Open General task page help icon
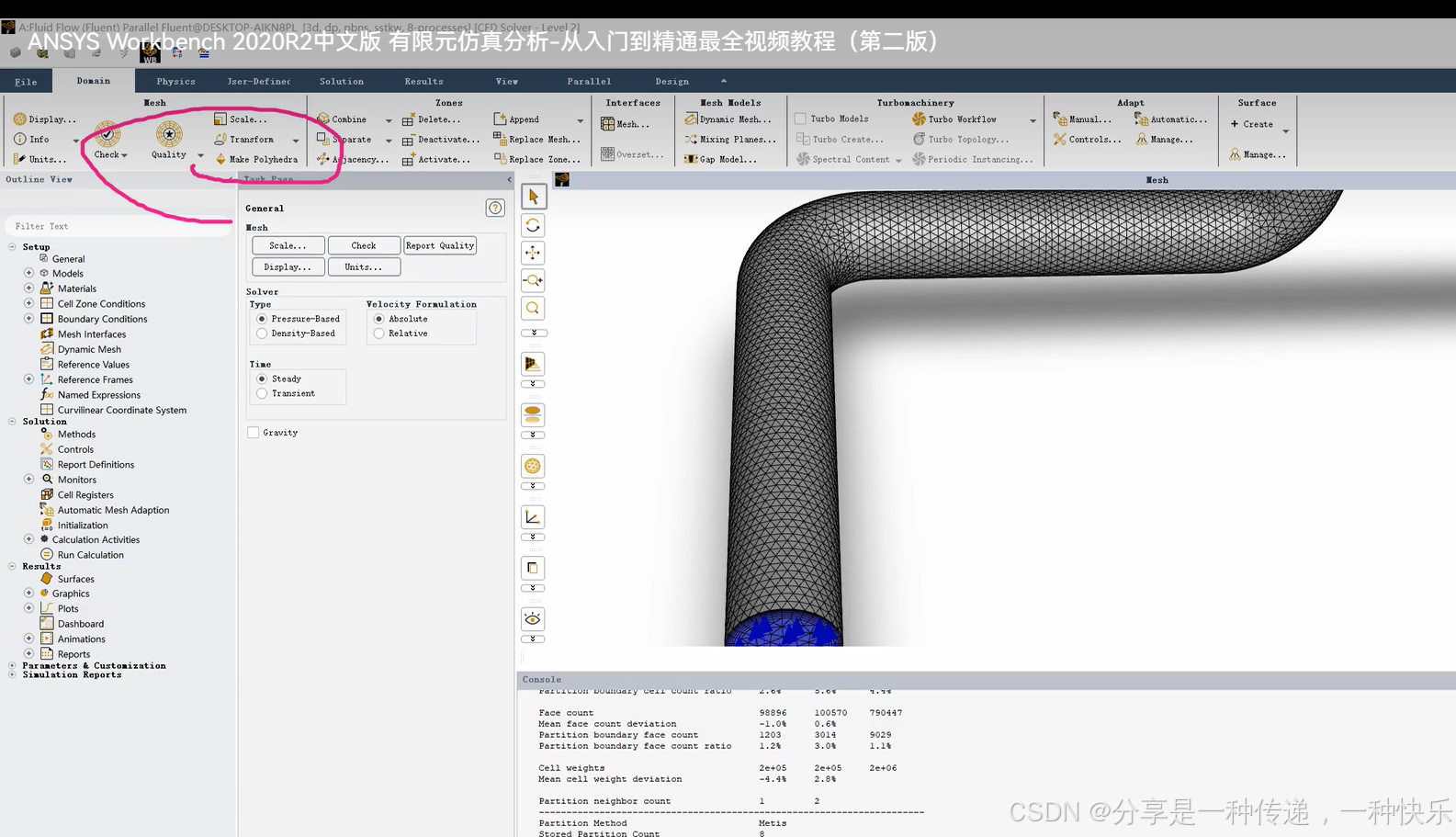This screenshot has height=837, width=1456. pyautogui.click(x=495, y=208)
